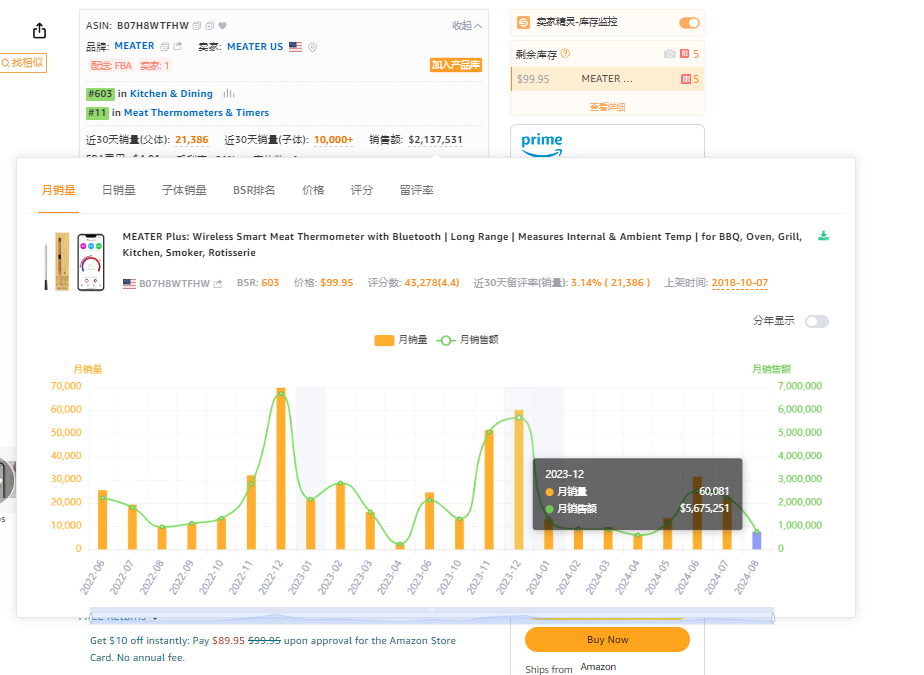
Task: Open external link icon beside B07H8WTFHW in chart
Action: click(x=217, y=284)
